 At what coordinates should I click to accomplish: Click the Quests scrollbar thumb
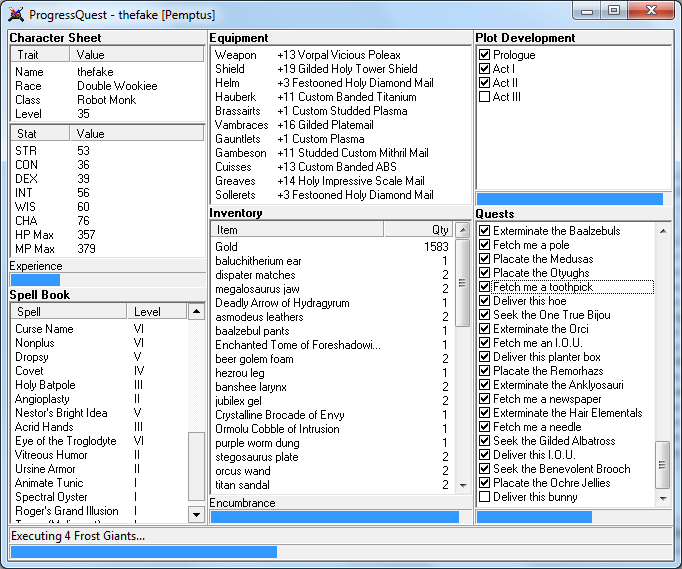(662, 465)
